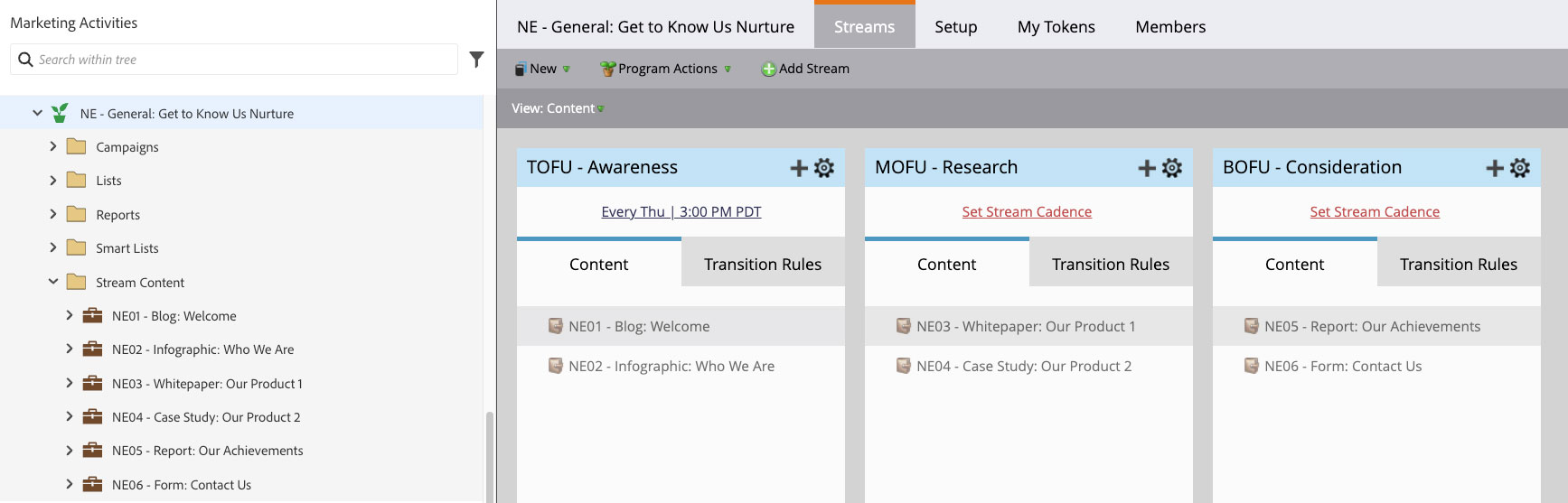Click the Reports folder icon

coord(77,214)
